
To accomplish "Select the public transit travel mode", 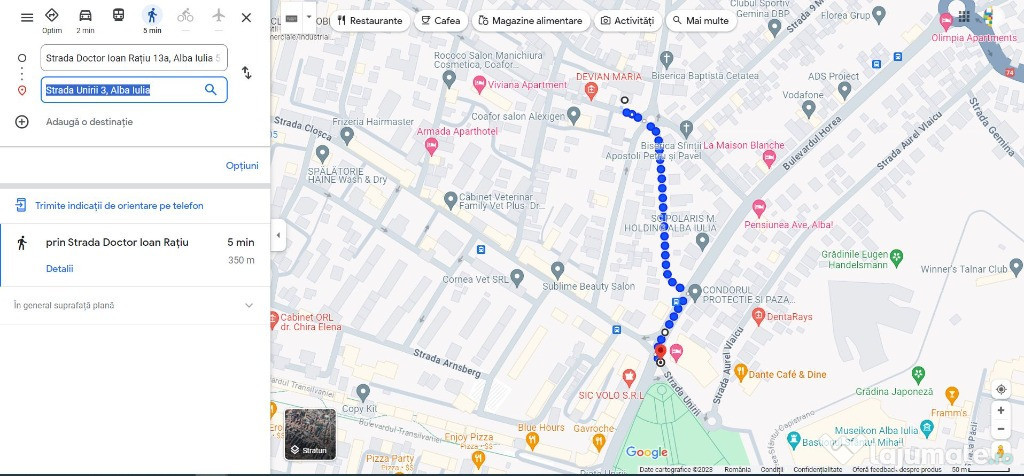I will click(118, 15).
